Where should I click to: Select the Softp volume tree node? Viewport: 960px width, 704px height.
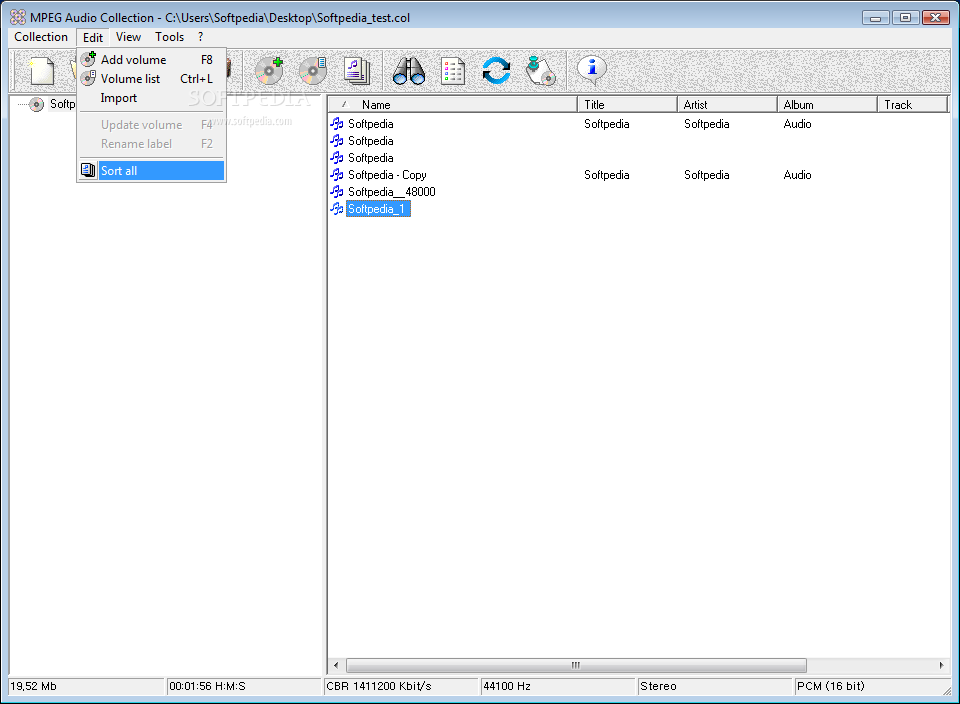(62, 104)
